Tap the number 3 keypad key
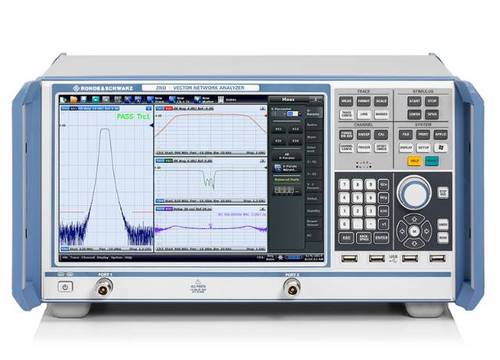This screenshot has width=500, height=360. (x=370, y=211)
